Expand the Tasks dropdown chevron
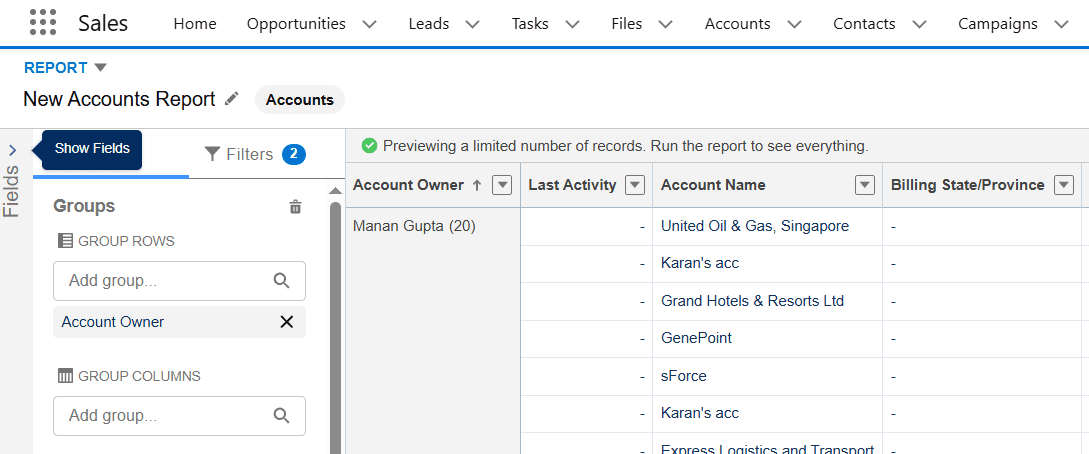The width and height of the screenshot is (1089, 454). coord(572,24)
